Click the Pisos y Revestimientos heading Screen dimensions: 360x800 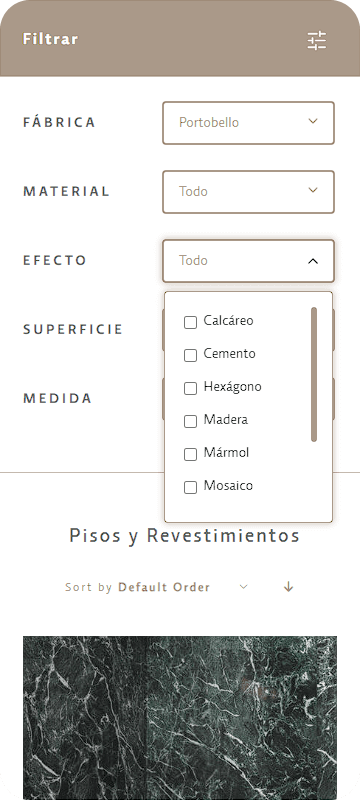point(185,536)
